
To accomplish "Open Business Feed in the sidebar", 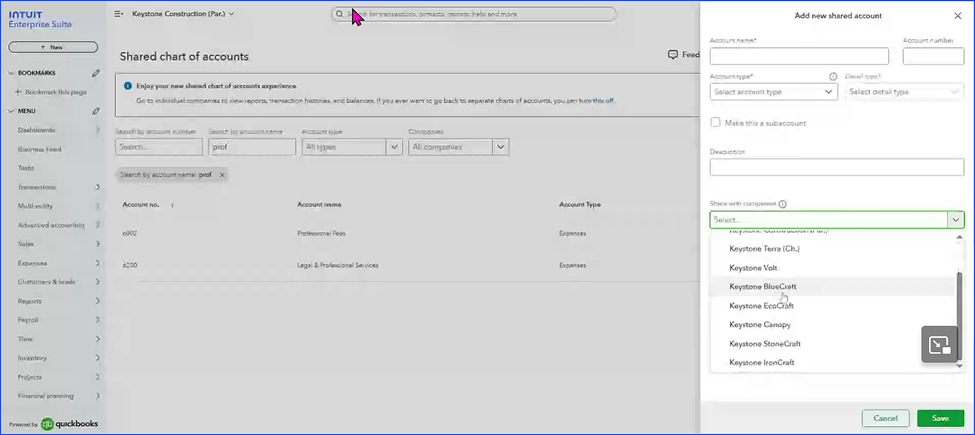I will pos(40,149).
